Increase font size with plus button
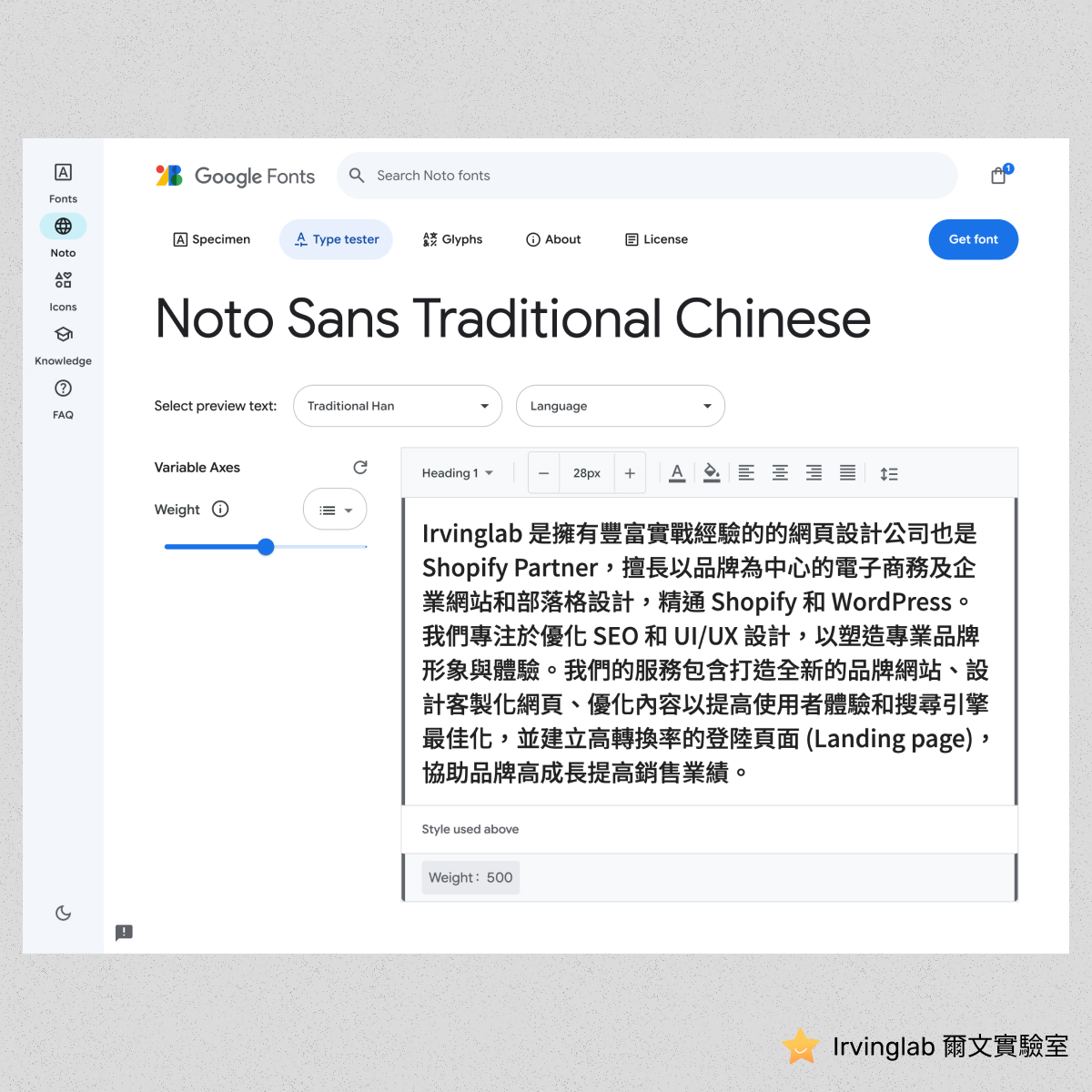 click(630, 473)
